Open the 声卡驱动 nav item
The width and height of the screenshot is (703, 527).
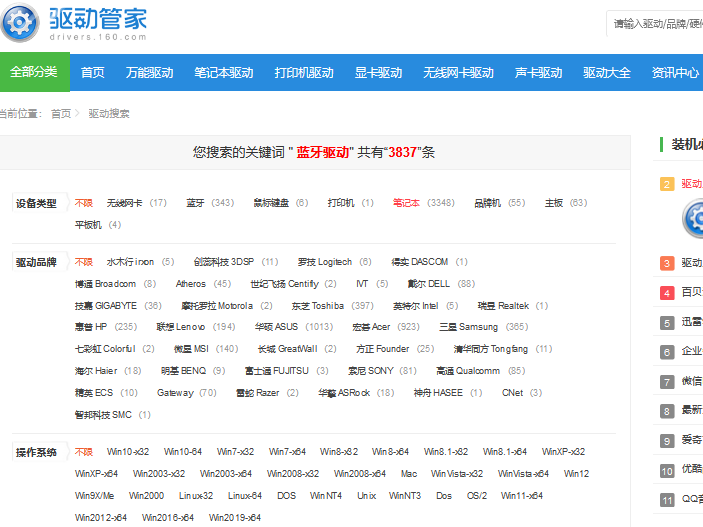click(538, 73)
